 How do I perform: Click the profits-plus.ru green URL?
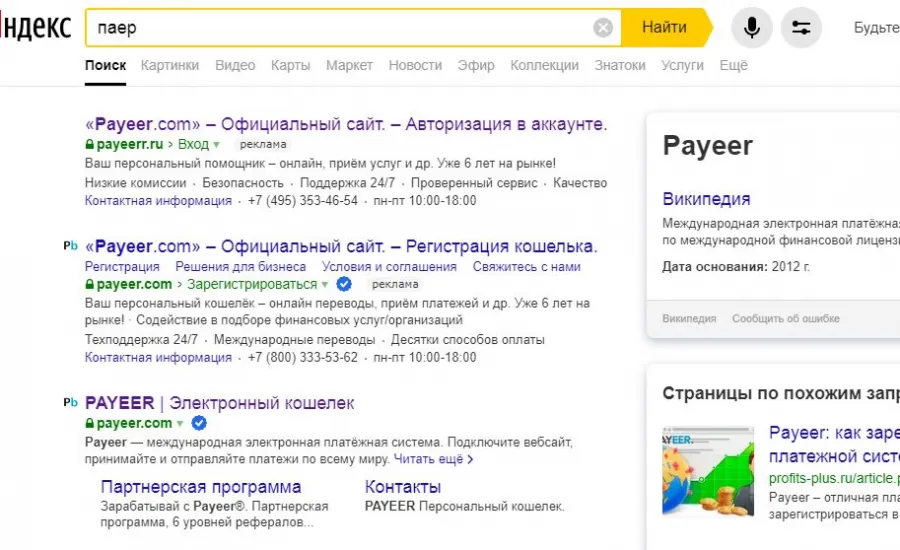pyautogui.click(x=834, y=478)
